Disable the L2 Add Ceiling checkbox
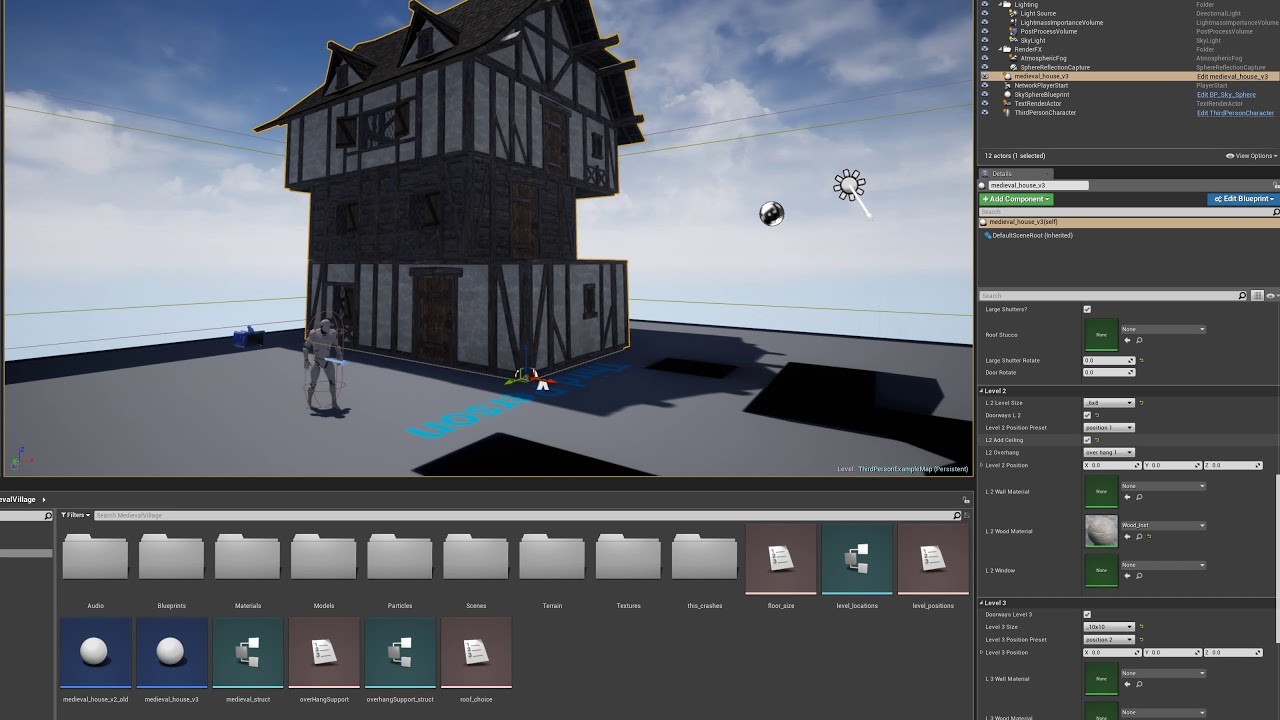 tap(1087, 440)
